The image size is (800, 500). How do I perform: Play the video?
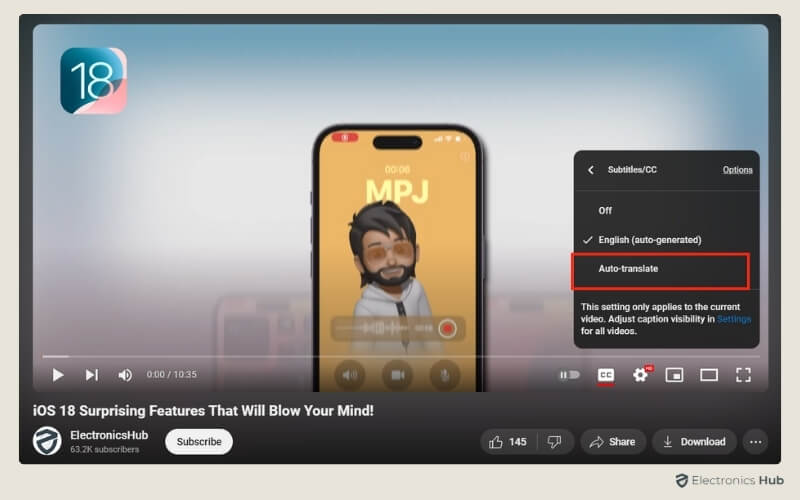point(58,375)
